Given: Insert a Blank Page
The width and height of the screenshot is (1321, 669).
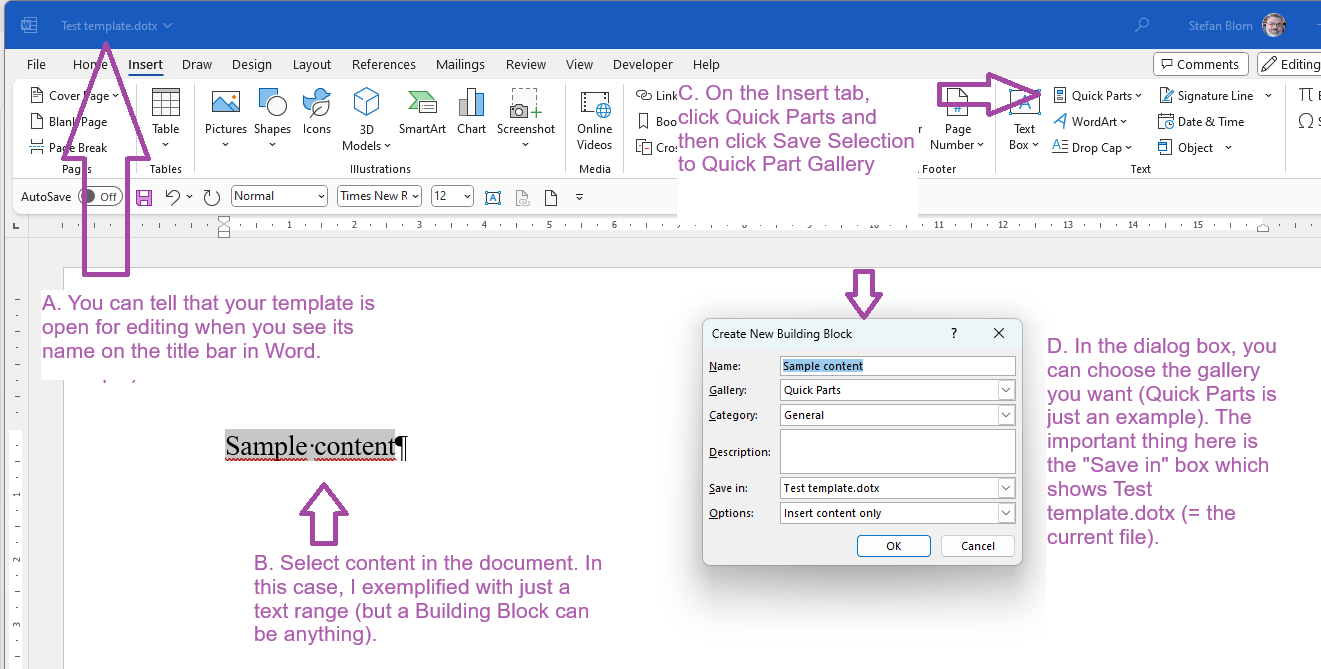Looking at the screenshot, I should pos(69,122).
